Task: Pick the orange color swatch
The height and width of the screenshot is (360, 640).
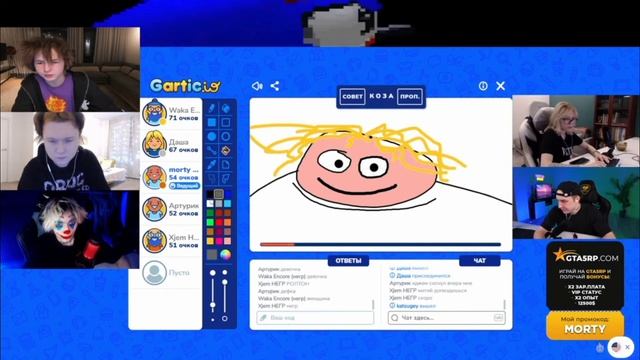Action: (228, 222)
